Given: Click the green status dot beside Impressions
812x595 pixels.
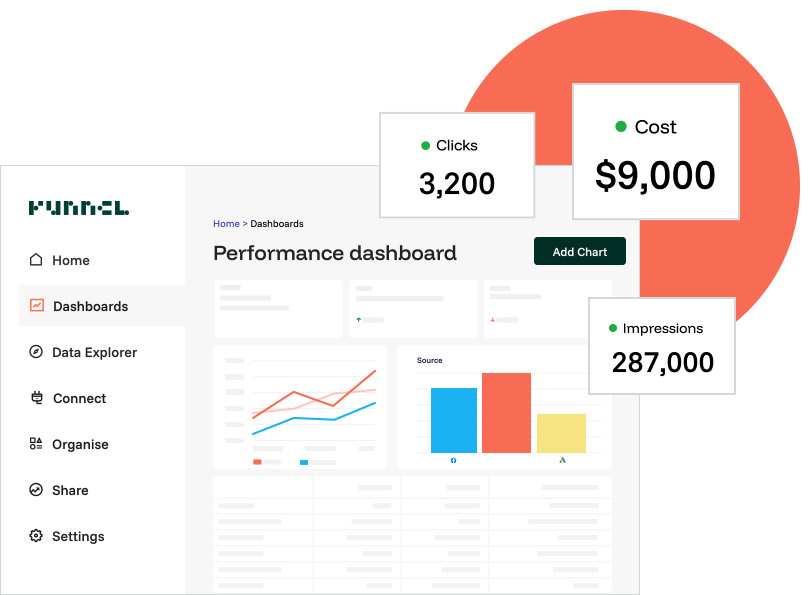Looking at the screenshot, I should (x=613, y=328).
